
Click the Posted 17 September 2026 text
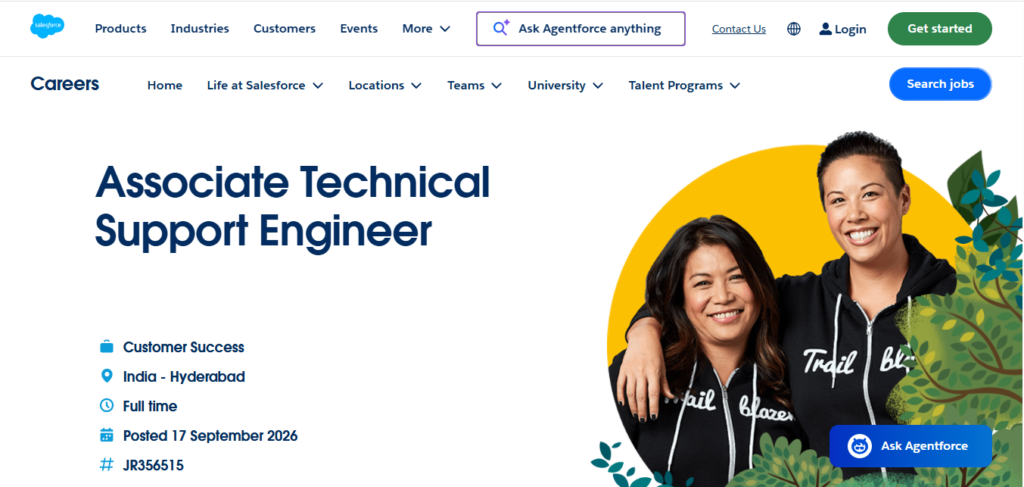210,435
